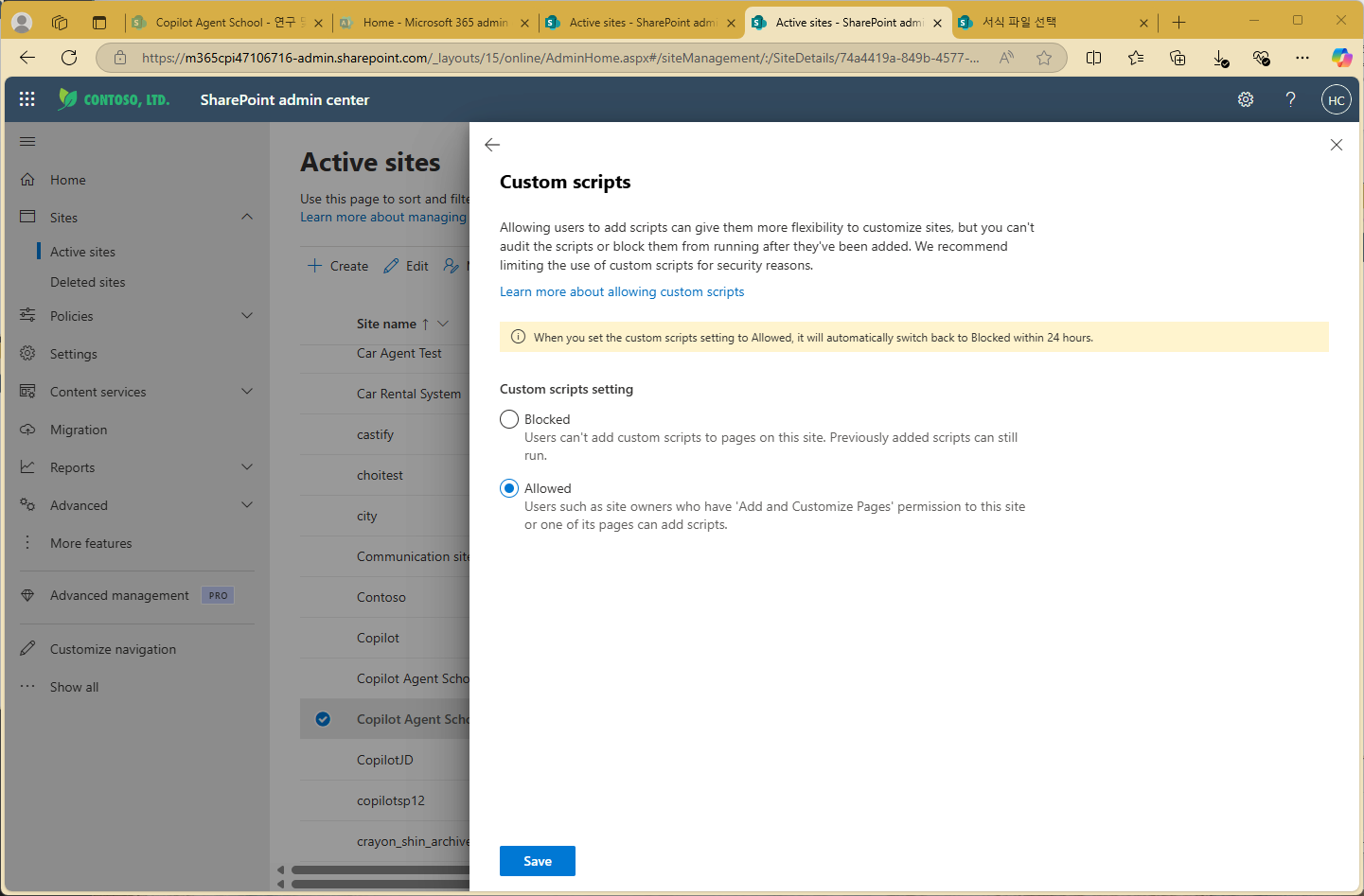The height and width of the screenshot is (896, 1364).
Task: Open browser essentials heart icon
Action: pyautogui.click(x=1261, y=58)
